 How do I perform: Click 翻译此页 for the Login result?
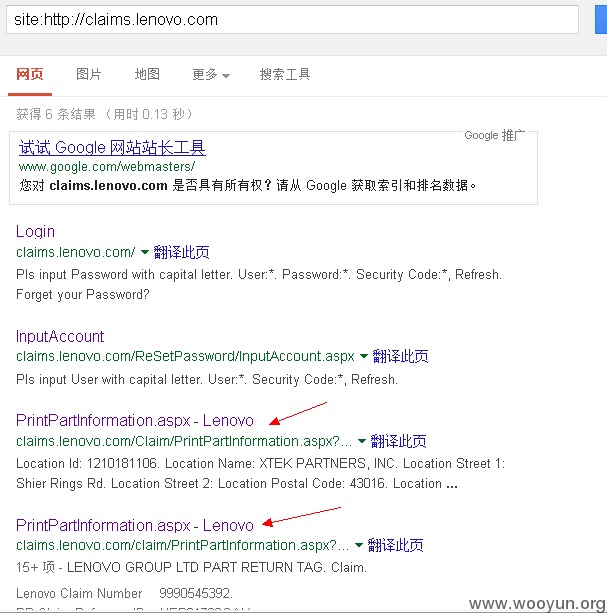[181, 252]
